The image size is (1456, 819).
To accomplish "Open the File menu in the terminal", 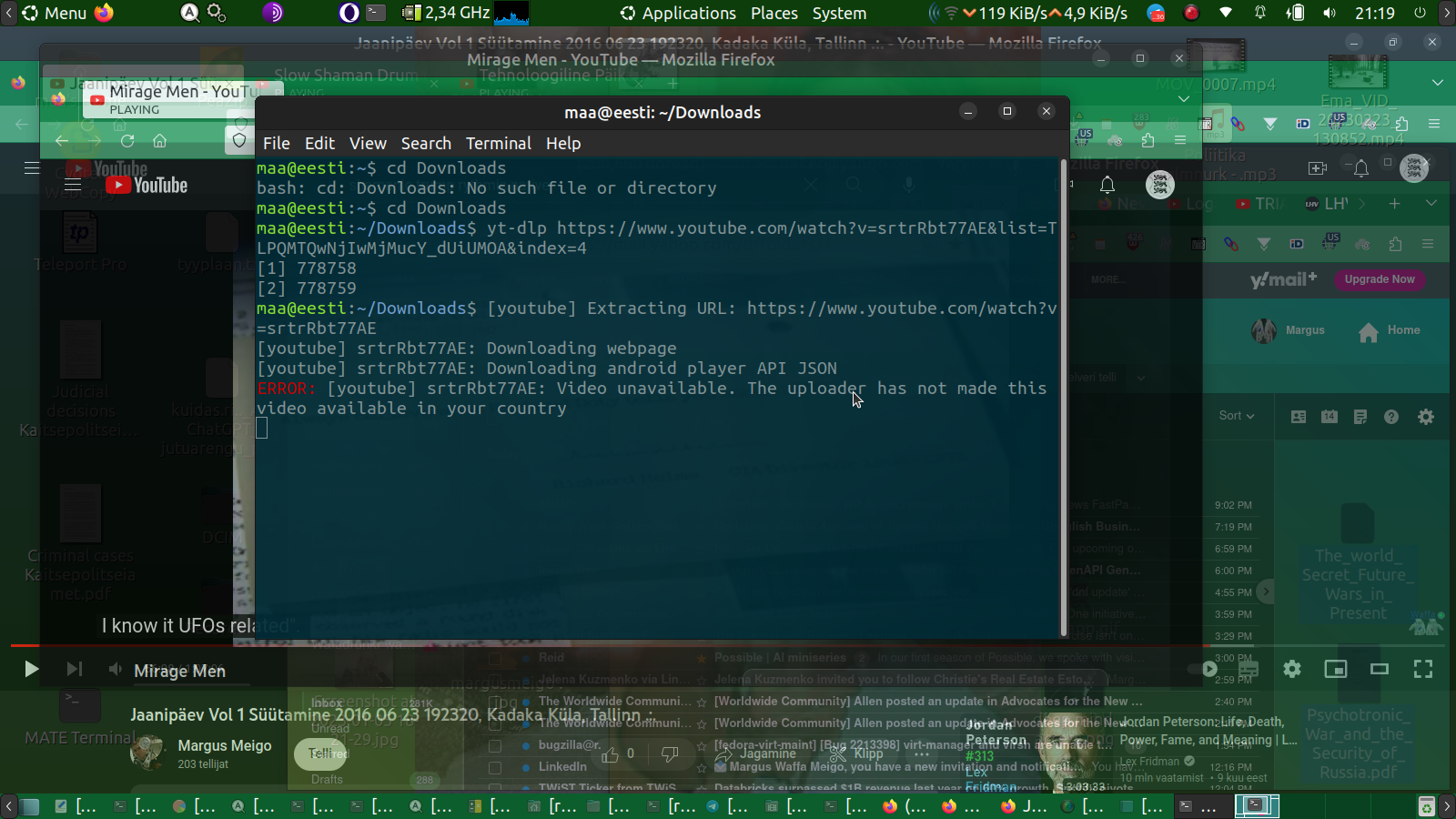I will point(276,144).
